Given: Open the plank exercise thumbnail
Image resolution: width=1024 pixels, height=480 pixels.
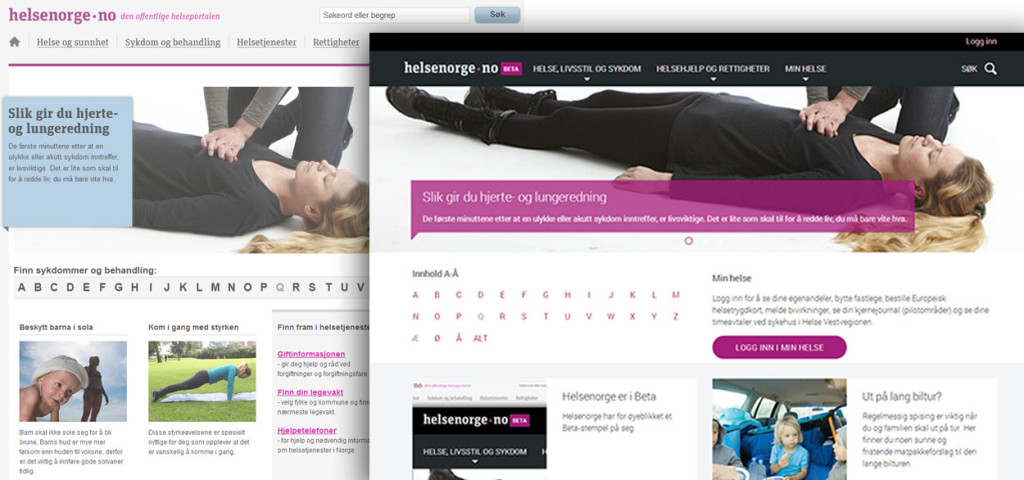Looking at the screenshot, I should tap(202, 381).
